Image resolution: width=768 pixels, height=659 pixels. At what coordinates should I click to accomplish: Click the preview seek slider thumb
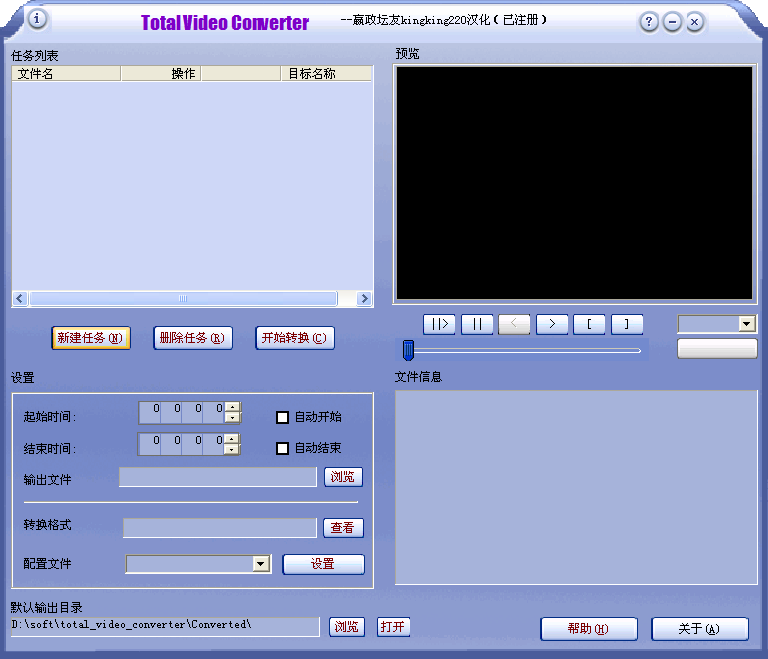[408, 350]
